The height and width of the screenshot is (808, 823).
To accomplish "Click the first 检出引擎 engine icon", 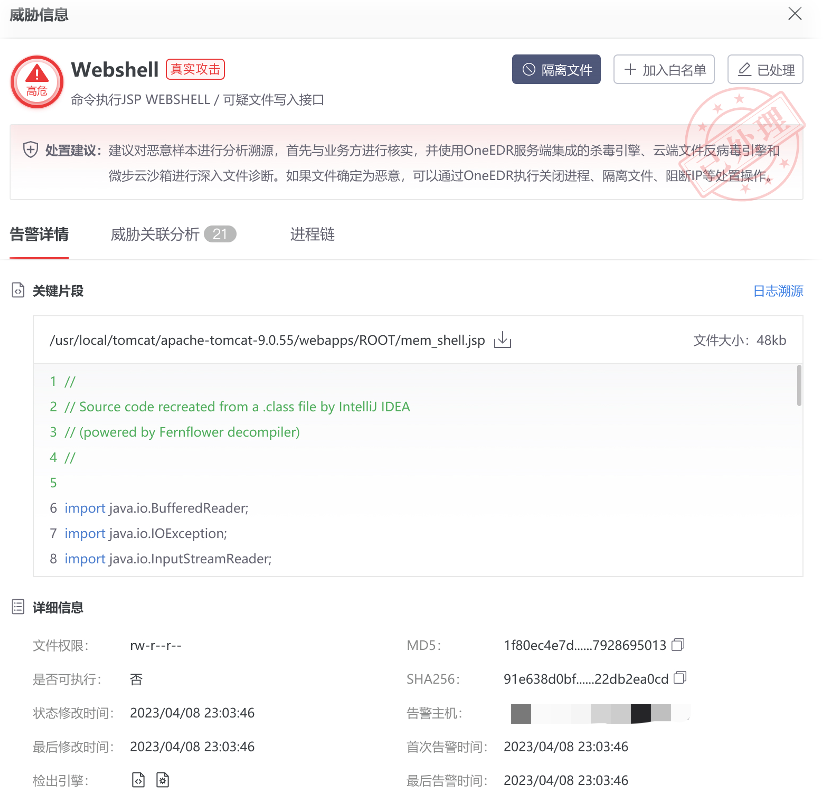I will pyautogui.click(x=139, y=780).
